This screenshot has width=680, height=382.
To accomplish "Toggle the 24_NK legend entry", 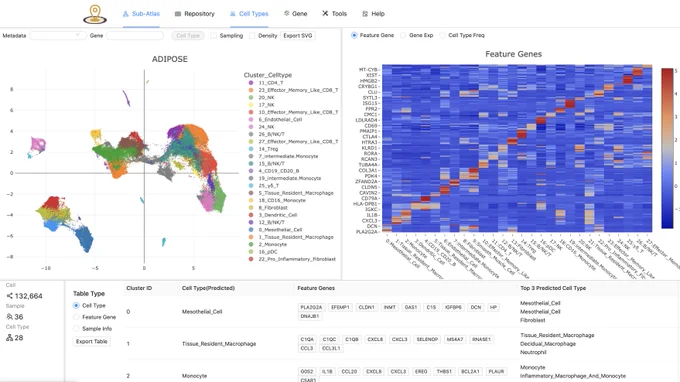I will (x=262, y=127).
